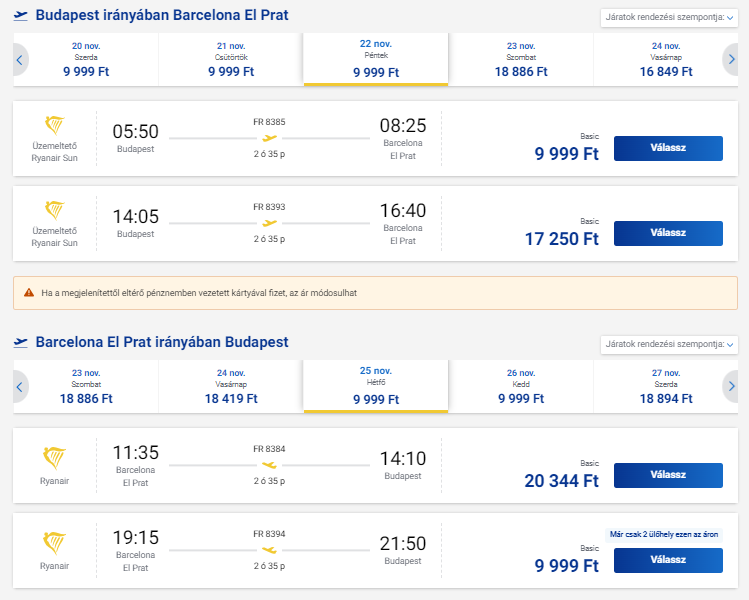Click the plane icon on FR 8384 route line
The width and height of the screenshot is (749, 600).
coord(269,465)
